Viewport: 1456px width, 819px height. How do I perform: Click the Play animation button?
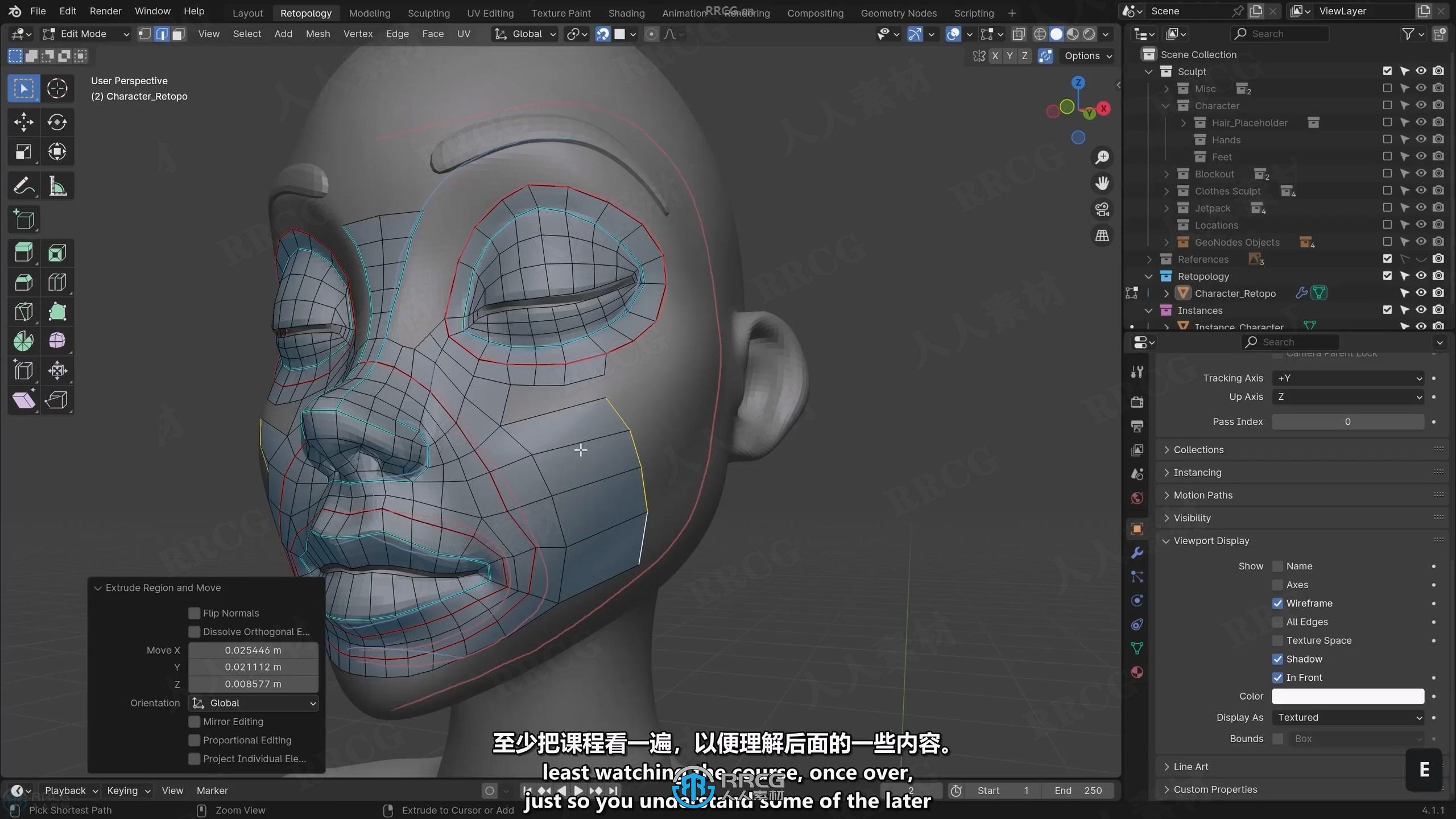[578, 791]
